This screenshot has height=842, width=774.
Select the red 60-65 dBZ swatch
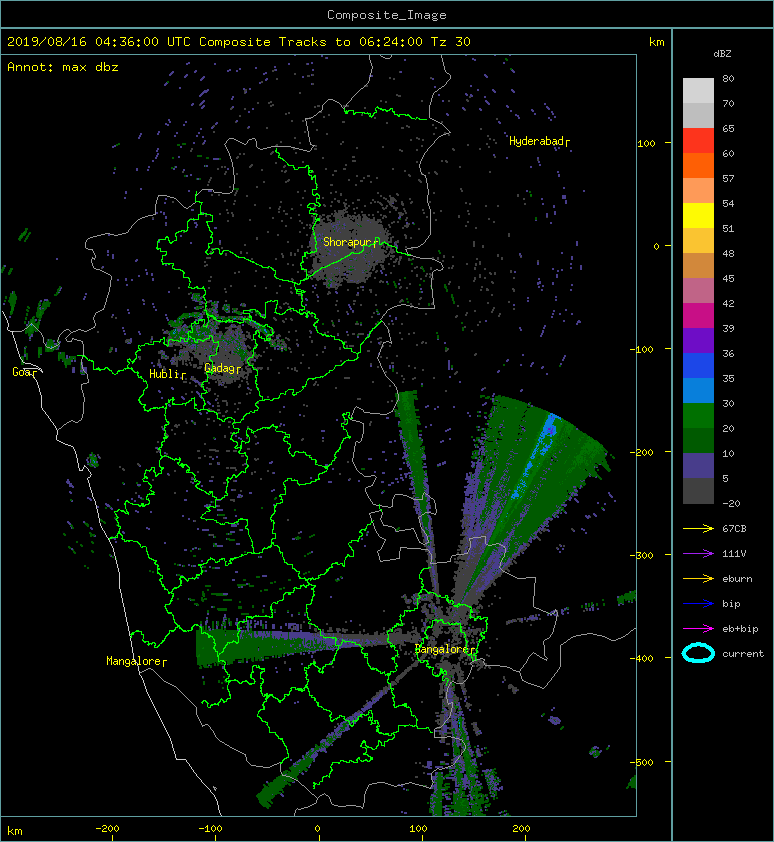[x=698, y=140]
